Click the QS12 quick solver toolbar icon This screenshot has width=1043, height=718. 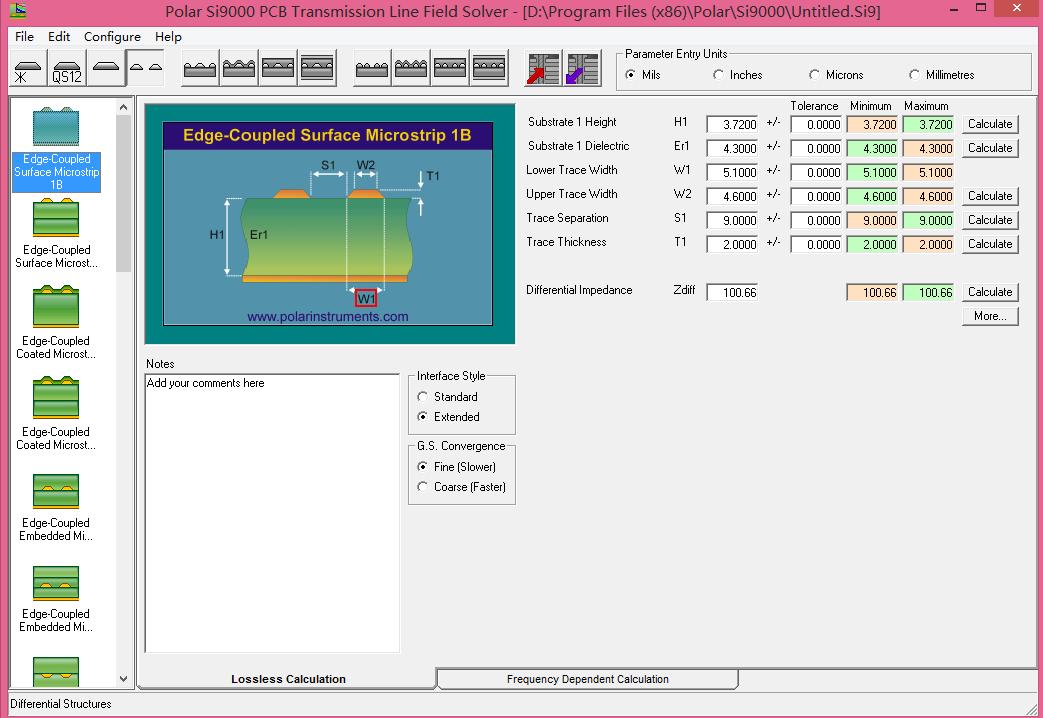67,69
